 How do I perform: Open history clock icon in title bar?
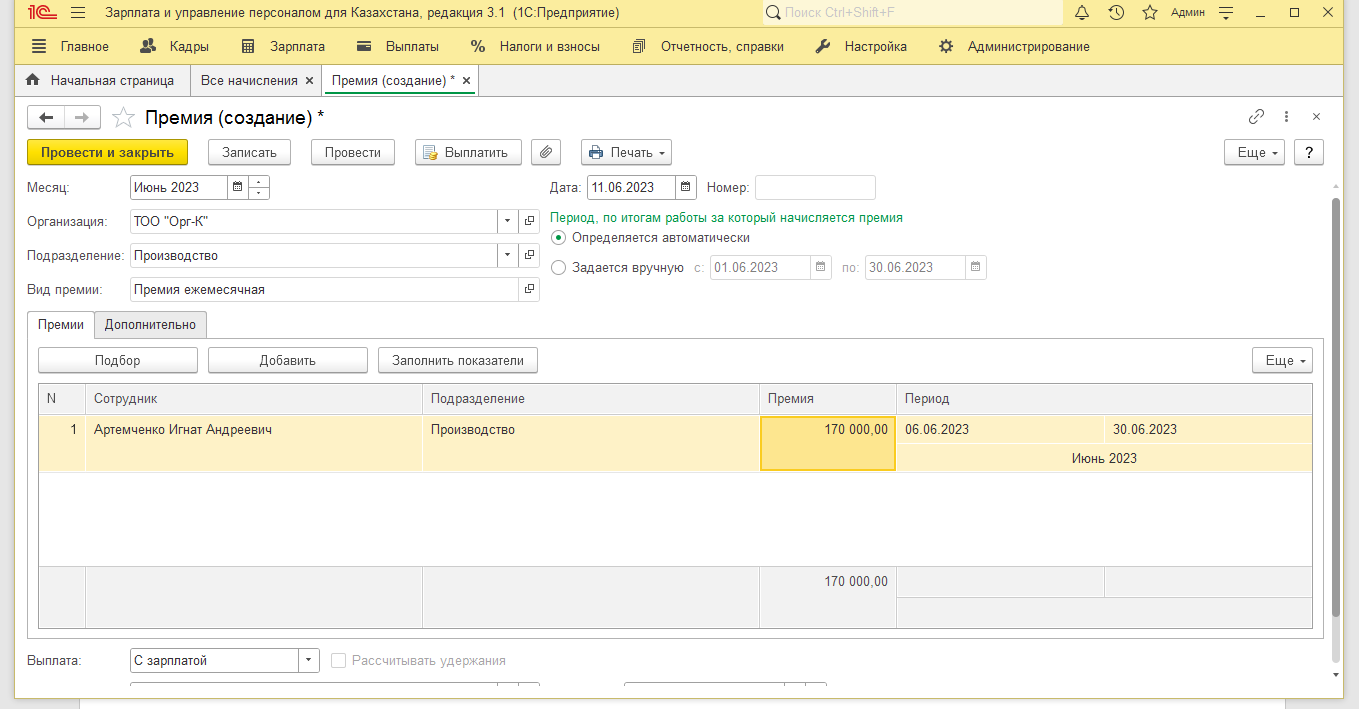pos(1116,13)
